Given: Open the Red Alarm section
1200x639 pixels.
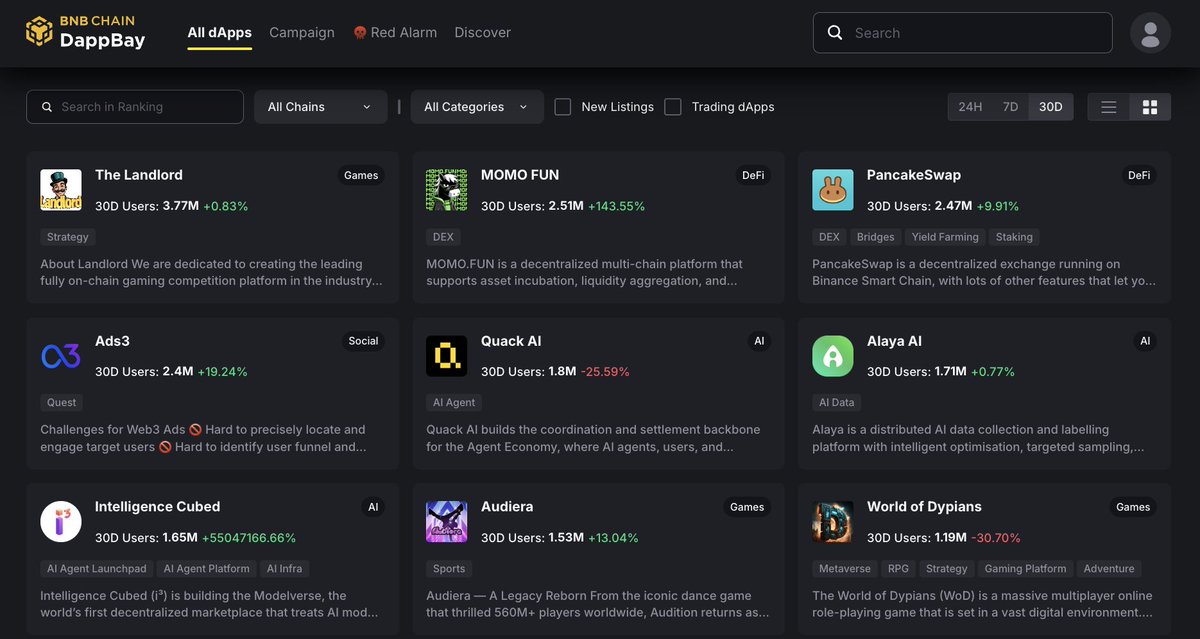Looking at the screenshot, I should point(395,32).
